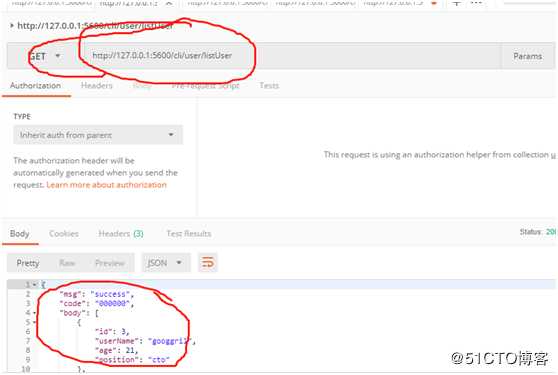Click the "code": "000000" line
The height and width of the screenshot is (375, 558).
96,303
